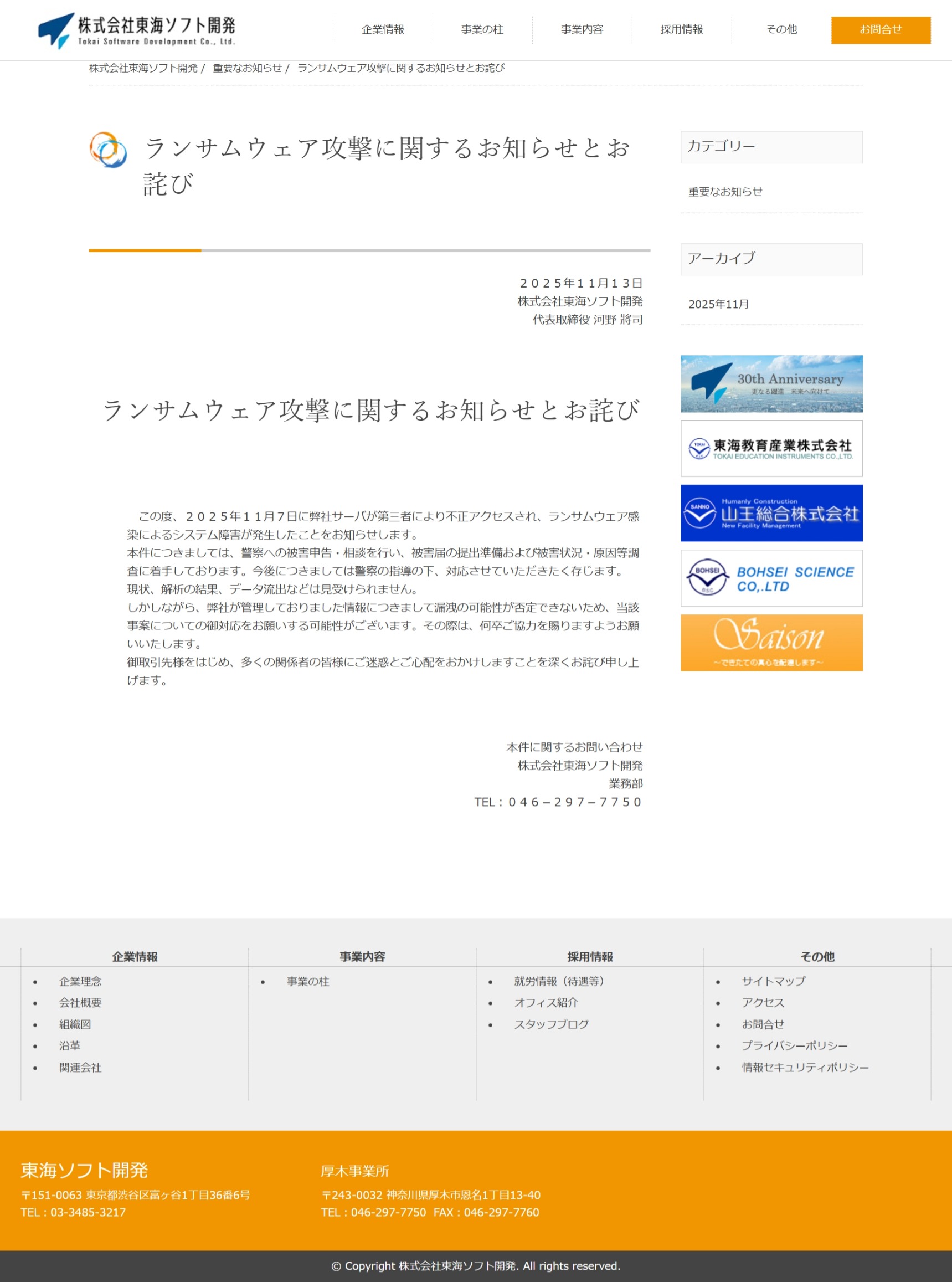This screenshot has height=1282, width=952.
Task: Go to 重要なお知らせ in the breadcrumb
Action: click(x=247, y=68)
